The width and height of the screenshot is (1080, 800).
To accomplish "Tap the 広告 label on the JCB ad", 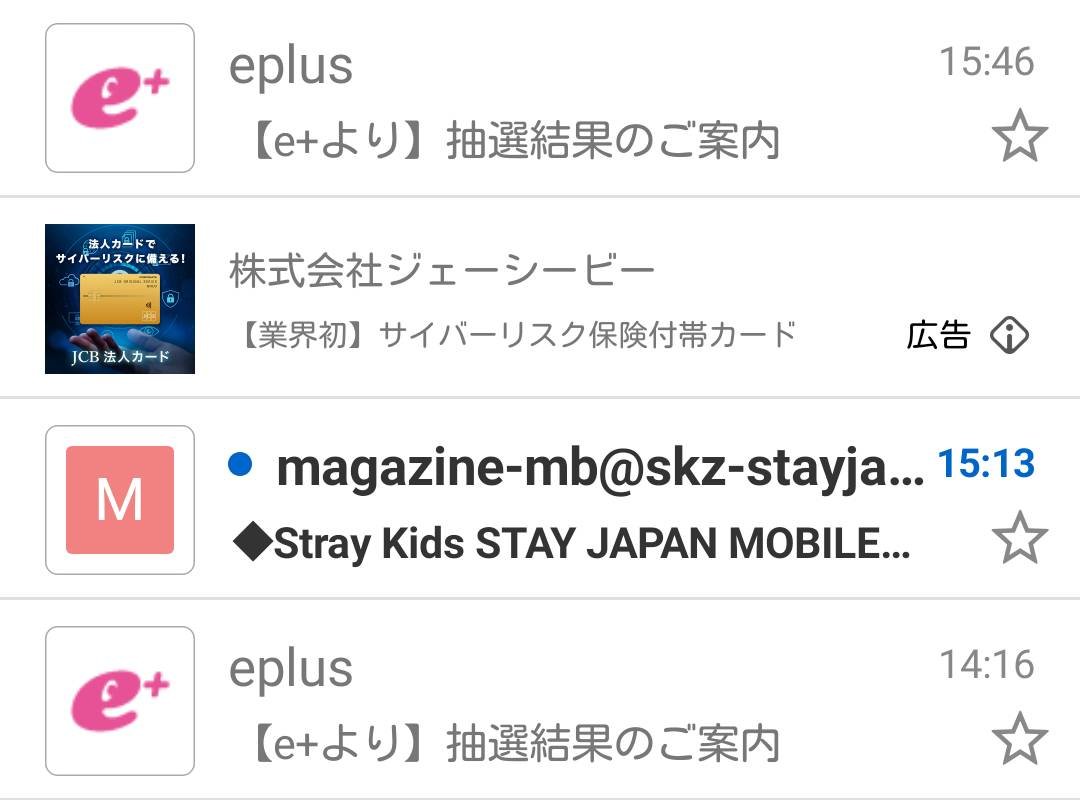I will (938, 336).
